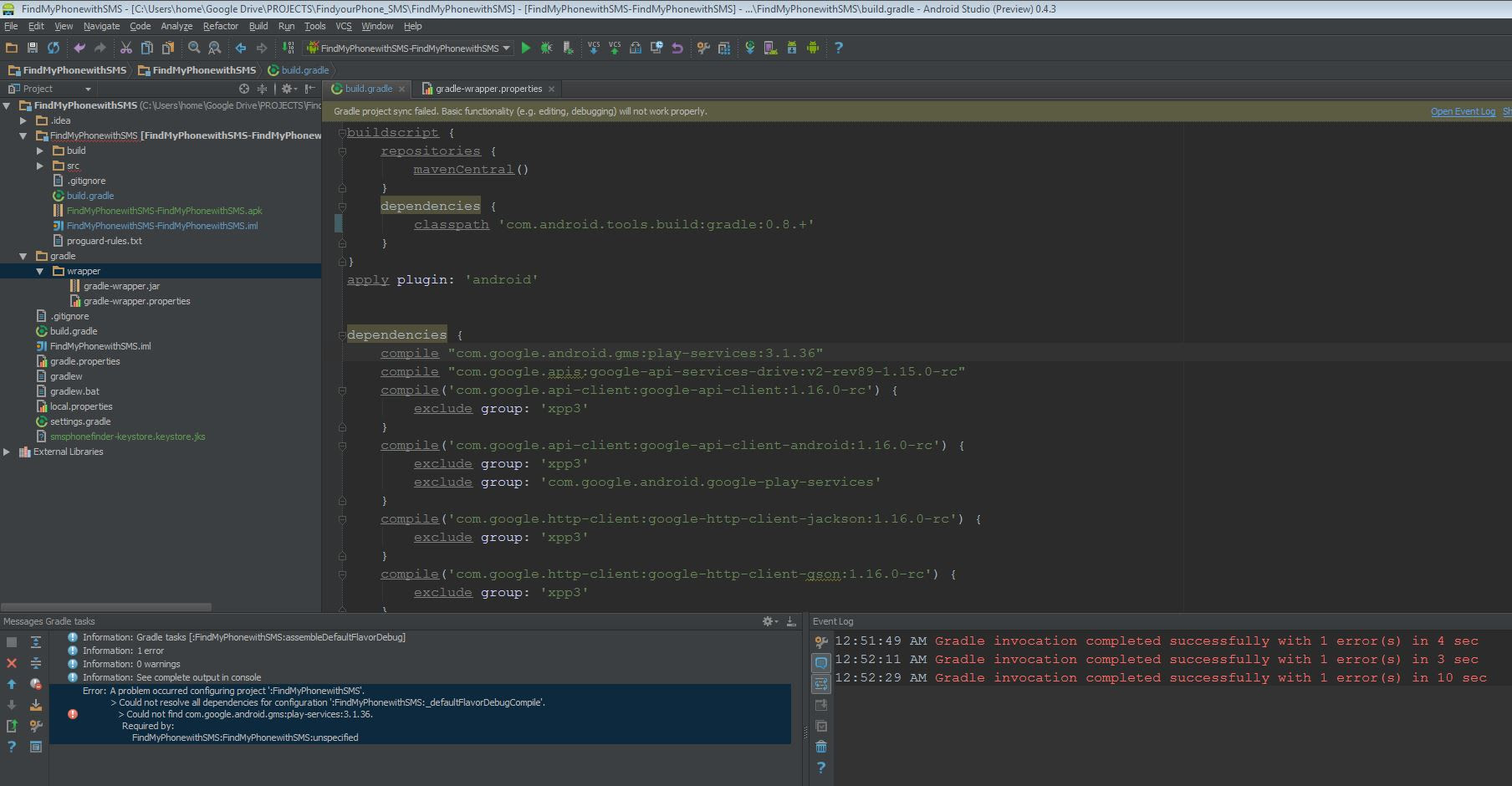The width and height of the screenshot is (1512, 786).
Task: Toggle autoscroll to source in Messages
Action: tap(36, 705)
